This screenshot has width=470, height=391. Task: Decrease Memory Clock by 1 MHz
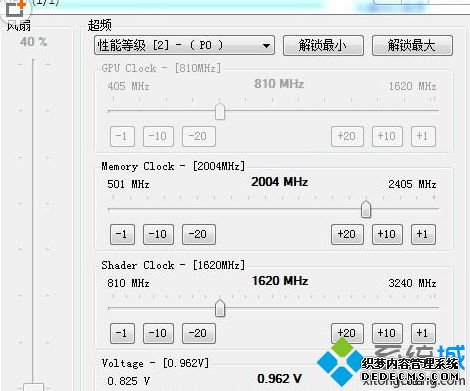(122, 234)
